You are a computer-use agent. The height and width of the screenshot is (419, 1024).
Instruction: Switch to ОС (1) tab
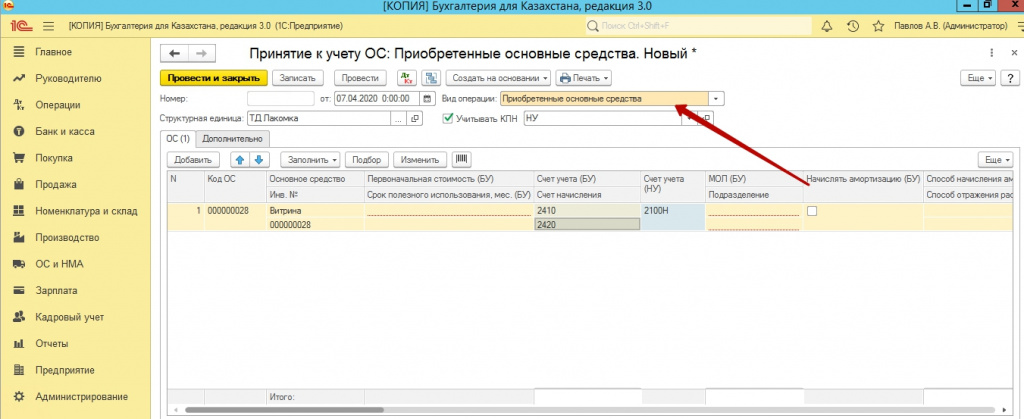pos(178,138)
